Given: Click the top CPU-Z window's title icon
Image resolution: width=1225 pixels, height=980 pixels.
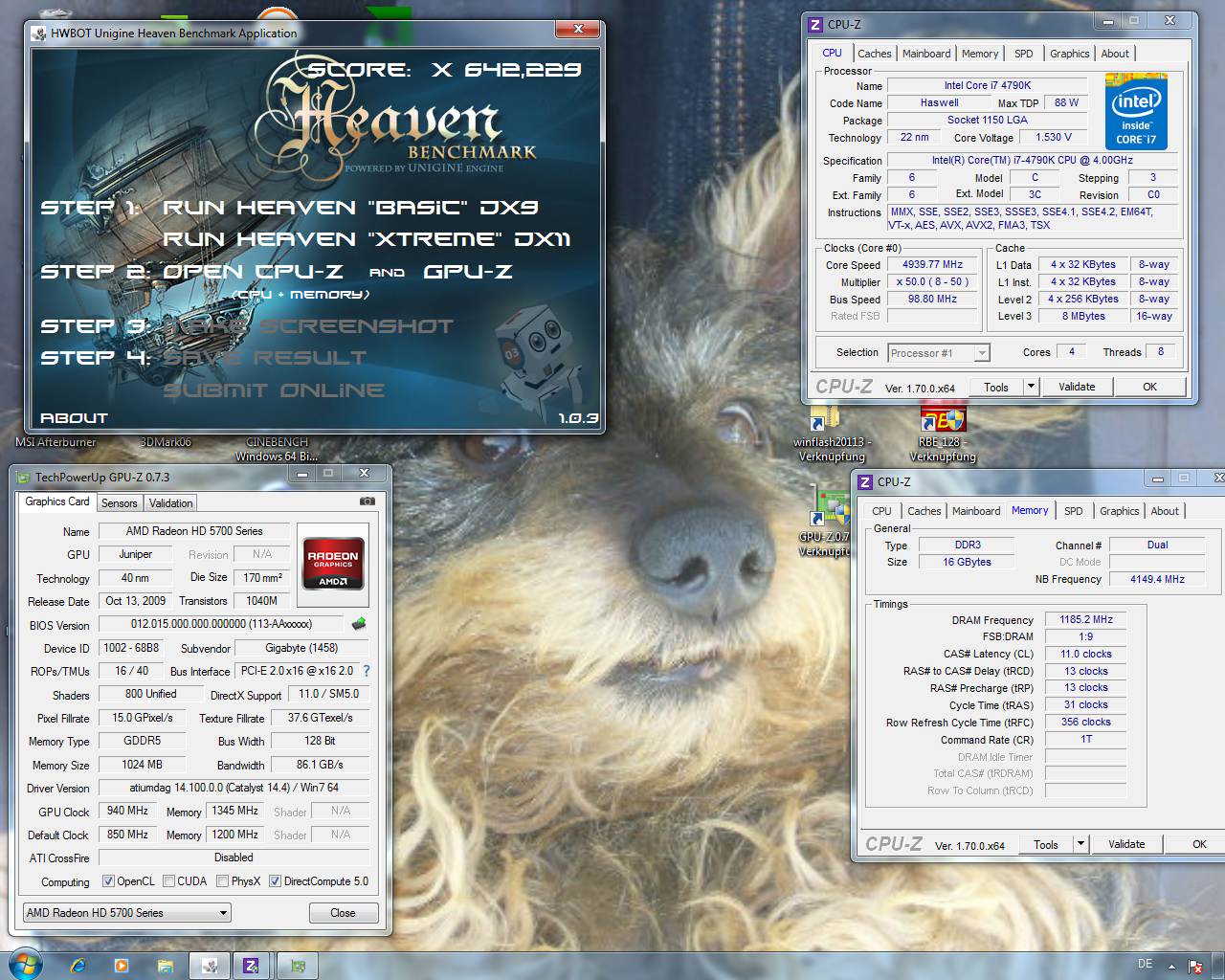Looking at the screenshot, I should [x=815, y=25].
